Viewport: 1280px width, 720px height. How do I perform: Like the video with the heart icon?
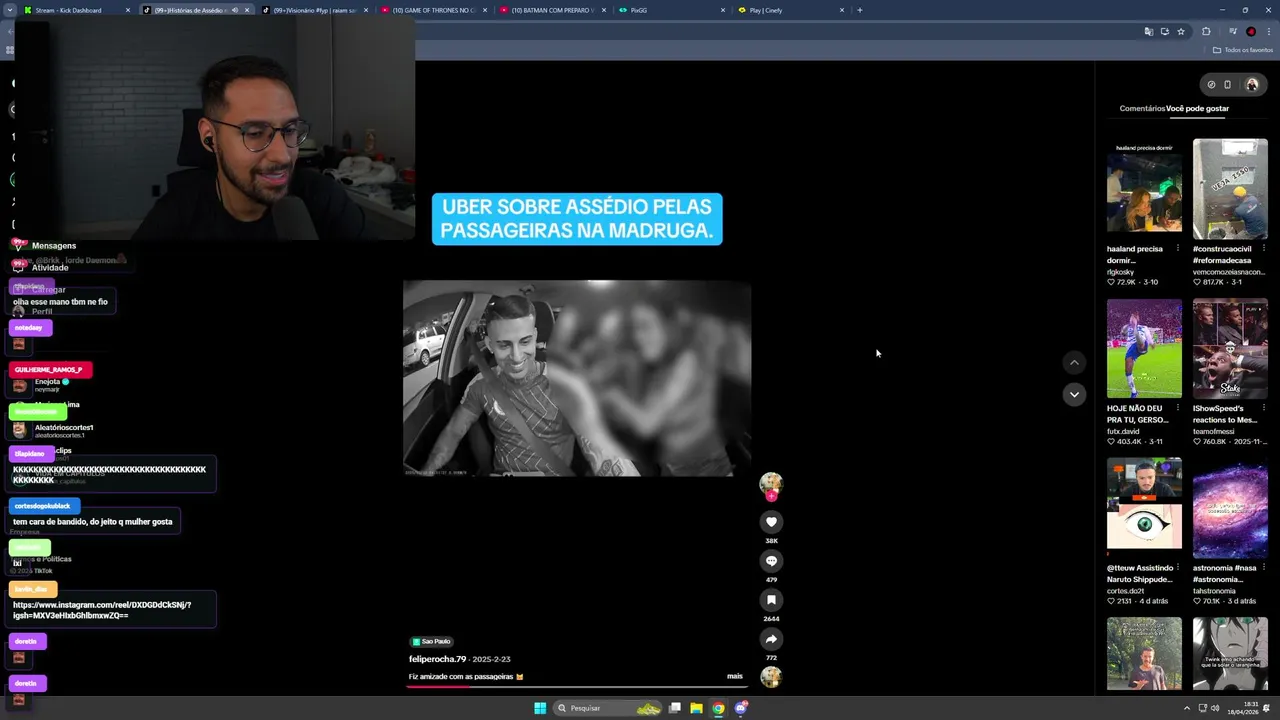[x=771, y=522]
